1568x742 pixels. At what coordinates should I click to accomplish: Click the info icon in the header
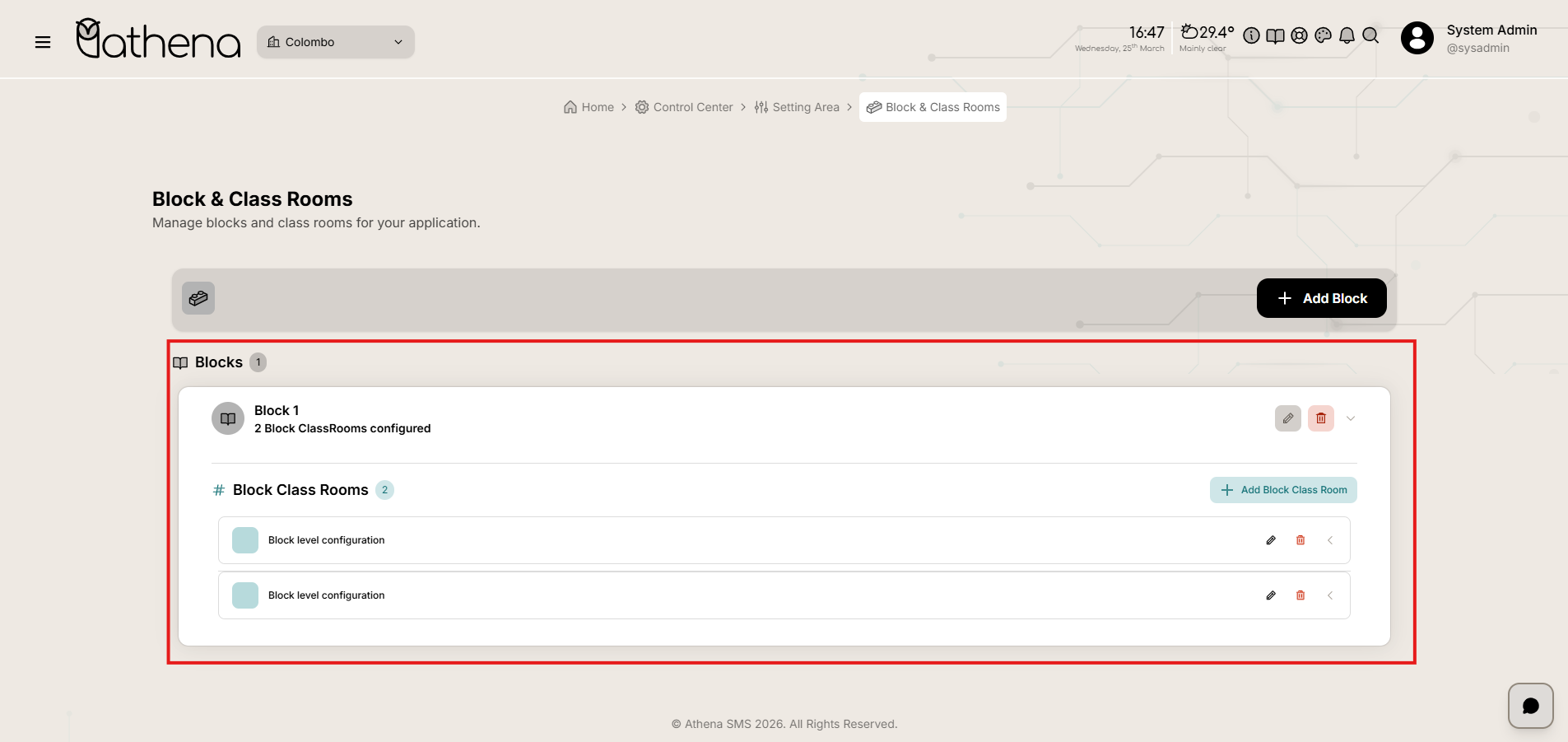tap(1251, 35)
